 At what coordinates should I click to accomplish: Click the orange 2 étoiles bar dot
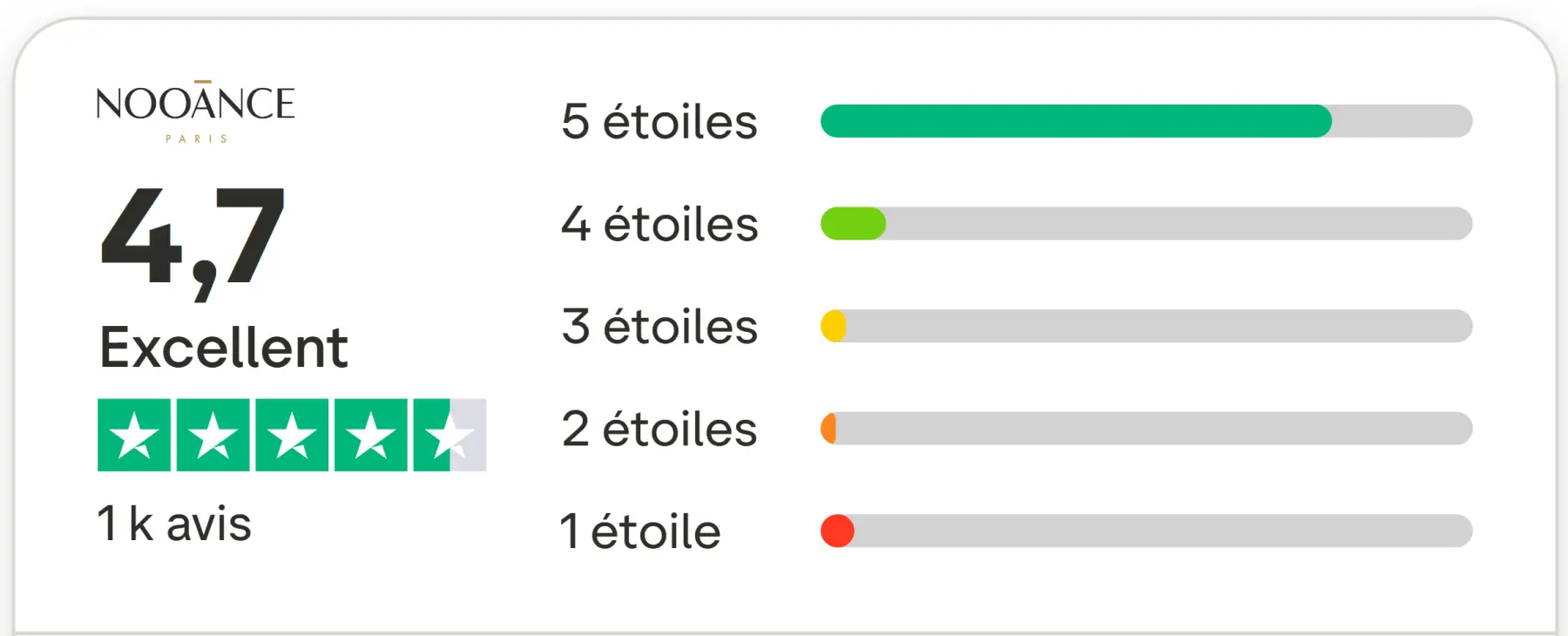829,429
